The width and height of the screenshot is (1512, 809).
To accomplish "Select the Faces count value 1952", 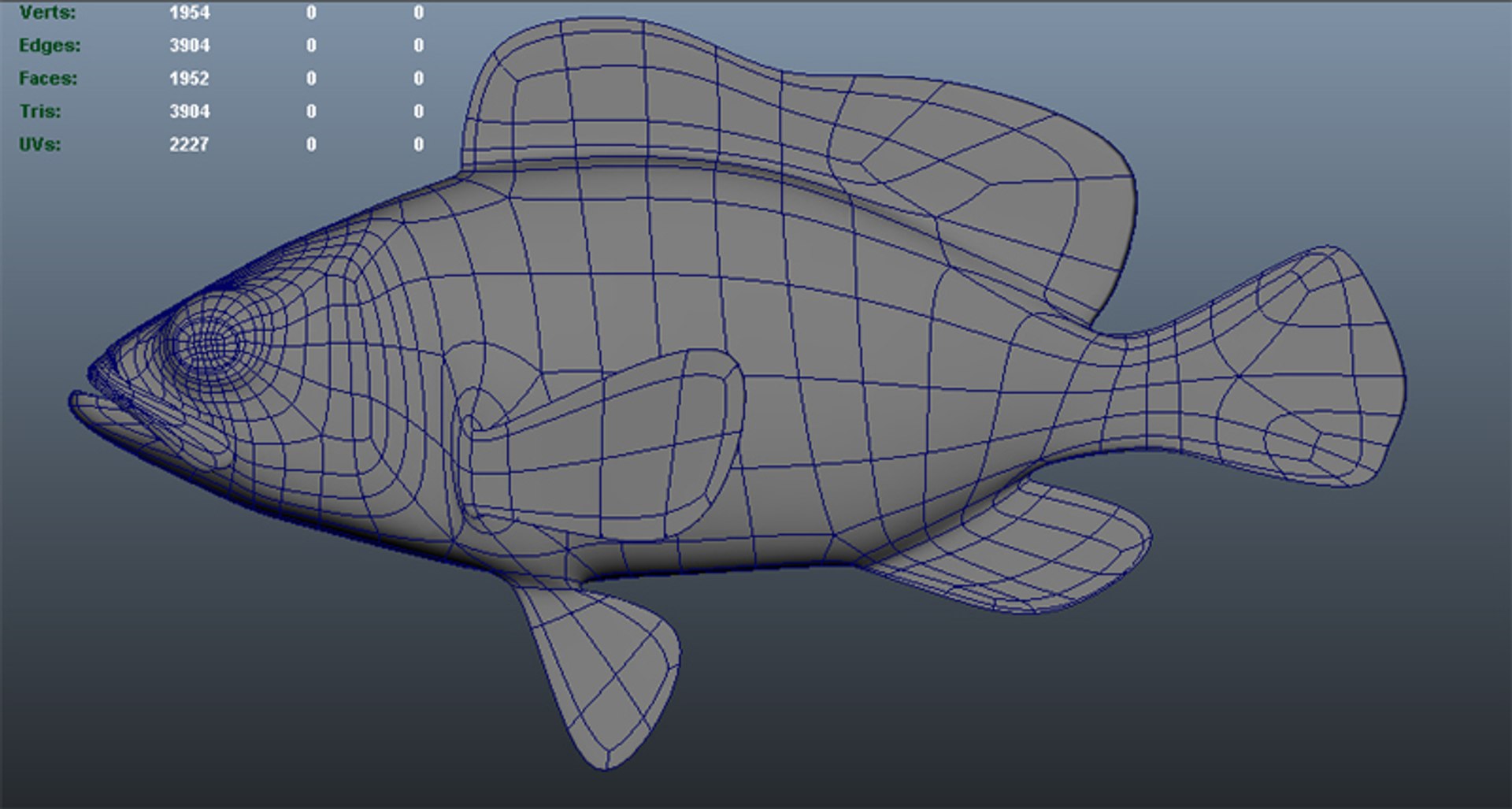I will click(x=190, y=79).
